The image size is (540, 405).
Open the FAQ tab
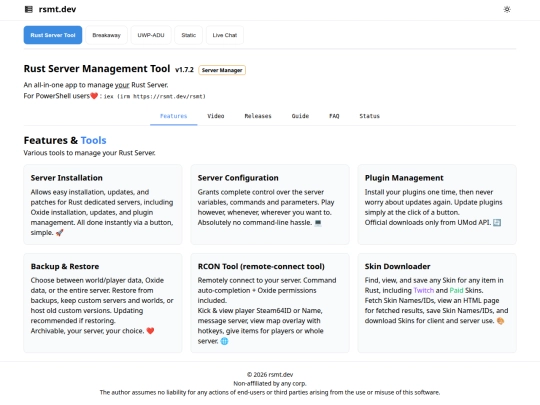click(x=334, y=116)
